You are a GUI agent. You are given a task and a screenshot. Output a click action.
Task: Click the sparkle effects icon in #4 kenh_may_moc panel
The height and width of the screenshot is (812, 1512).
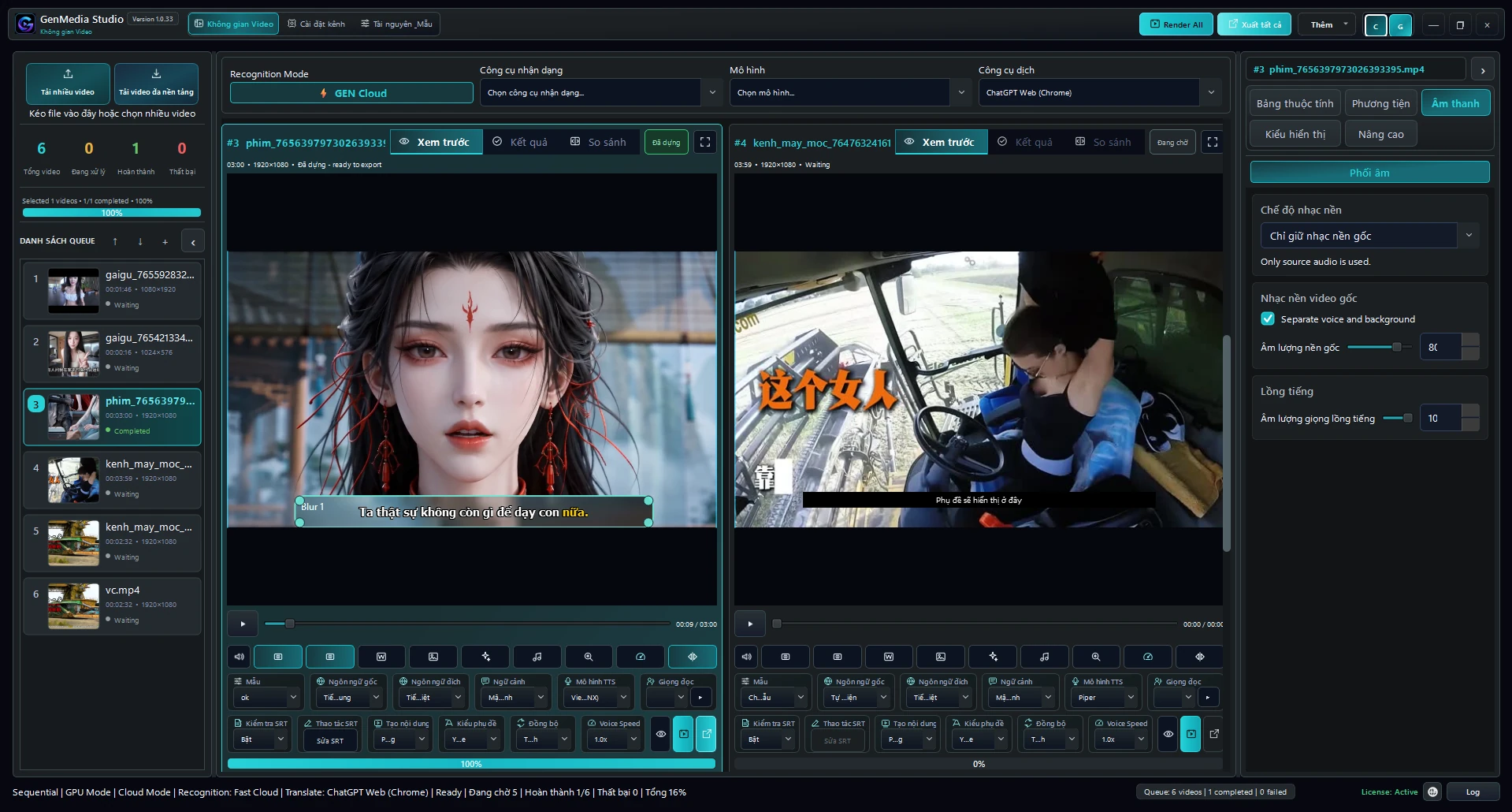[993, 656]
